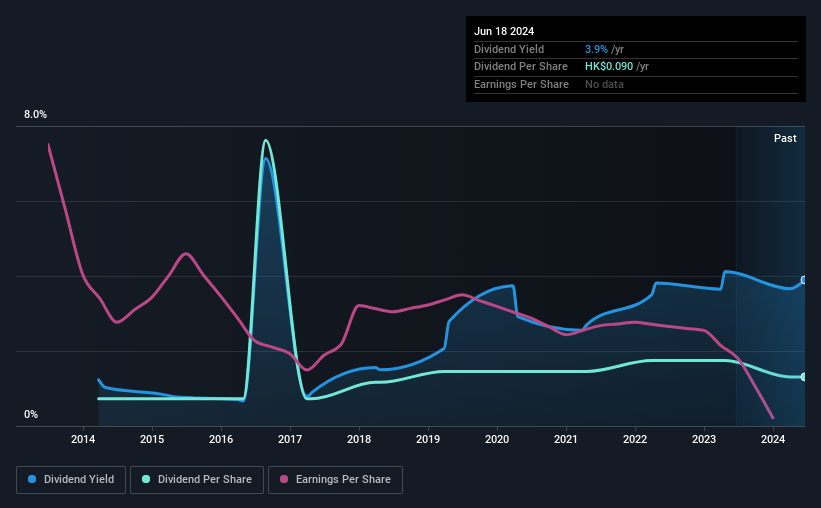Click the 2014 x-axis label

point(83,439)
